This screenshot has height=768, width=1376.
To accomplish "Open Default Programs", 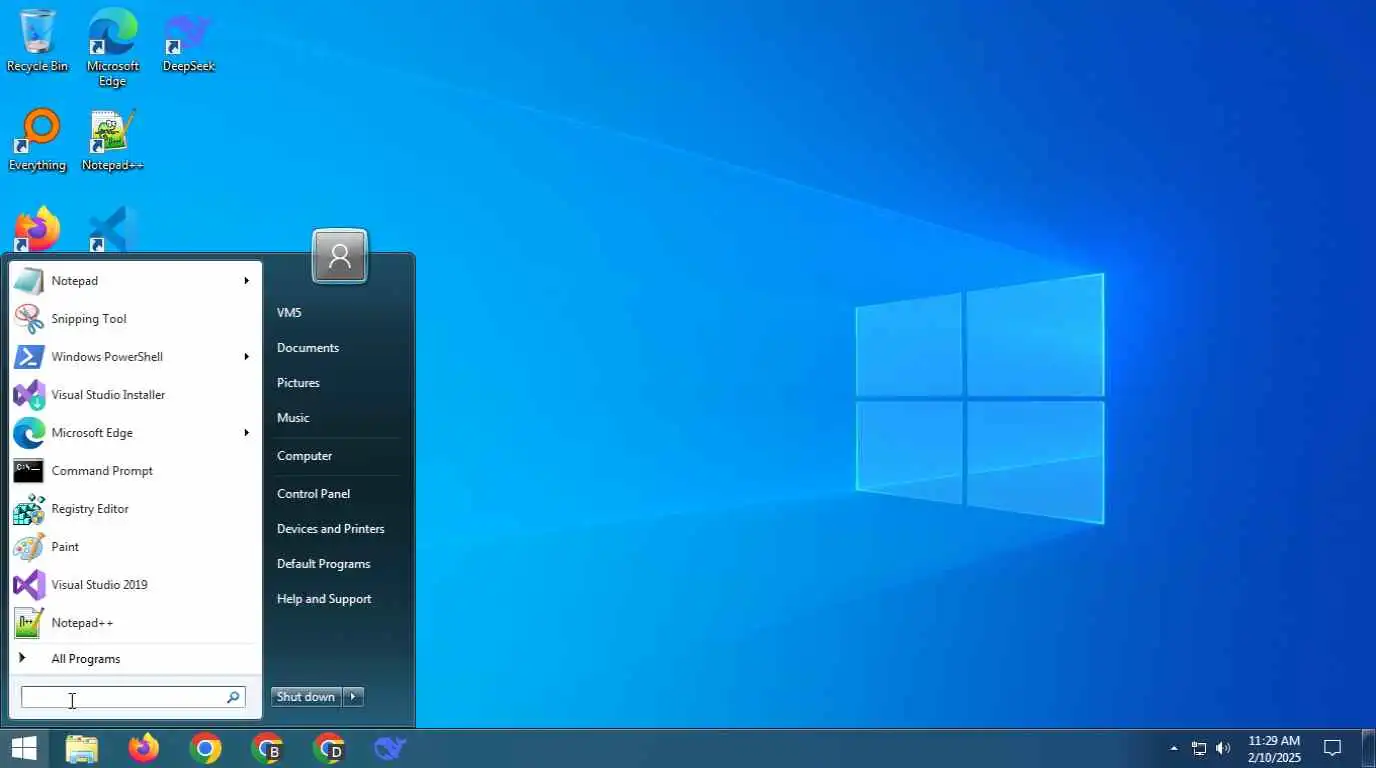I will [x=323, y=564].
